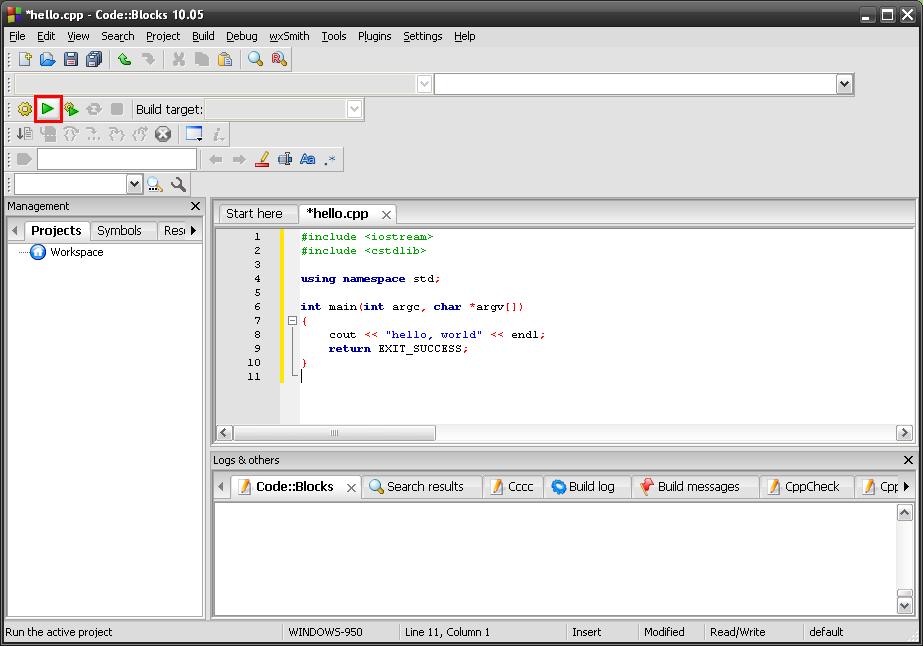Viewport: 923px width, 646px height.
Task: Click the Undo icon (green arrow)
Action: (122, 59)
